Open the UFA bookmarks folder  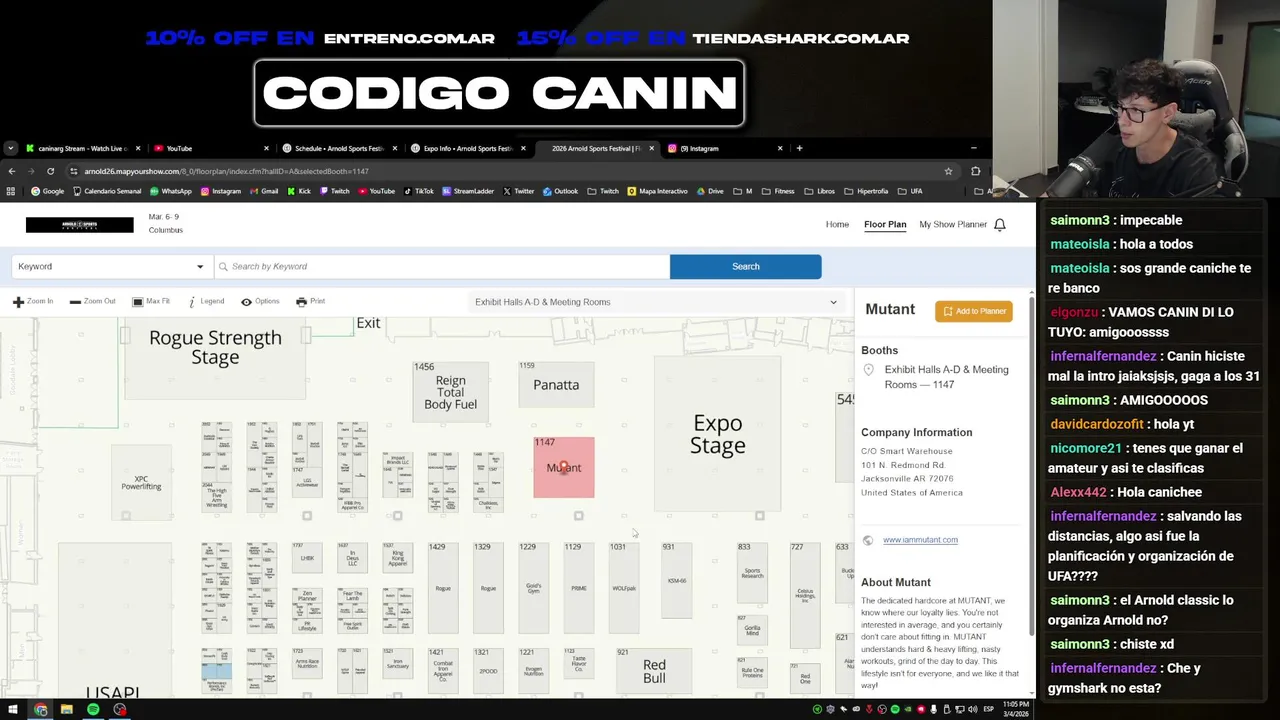[x=911, y=191]
